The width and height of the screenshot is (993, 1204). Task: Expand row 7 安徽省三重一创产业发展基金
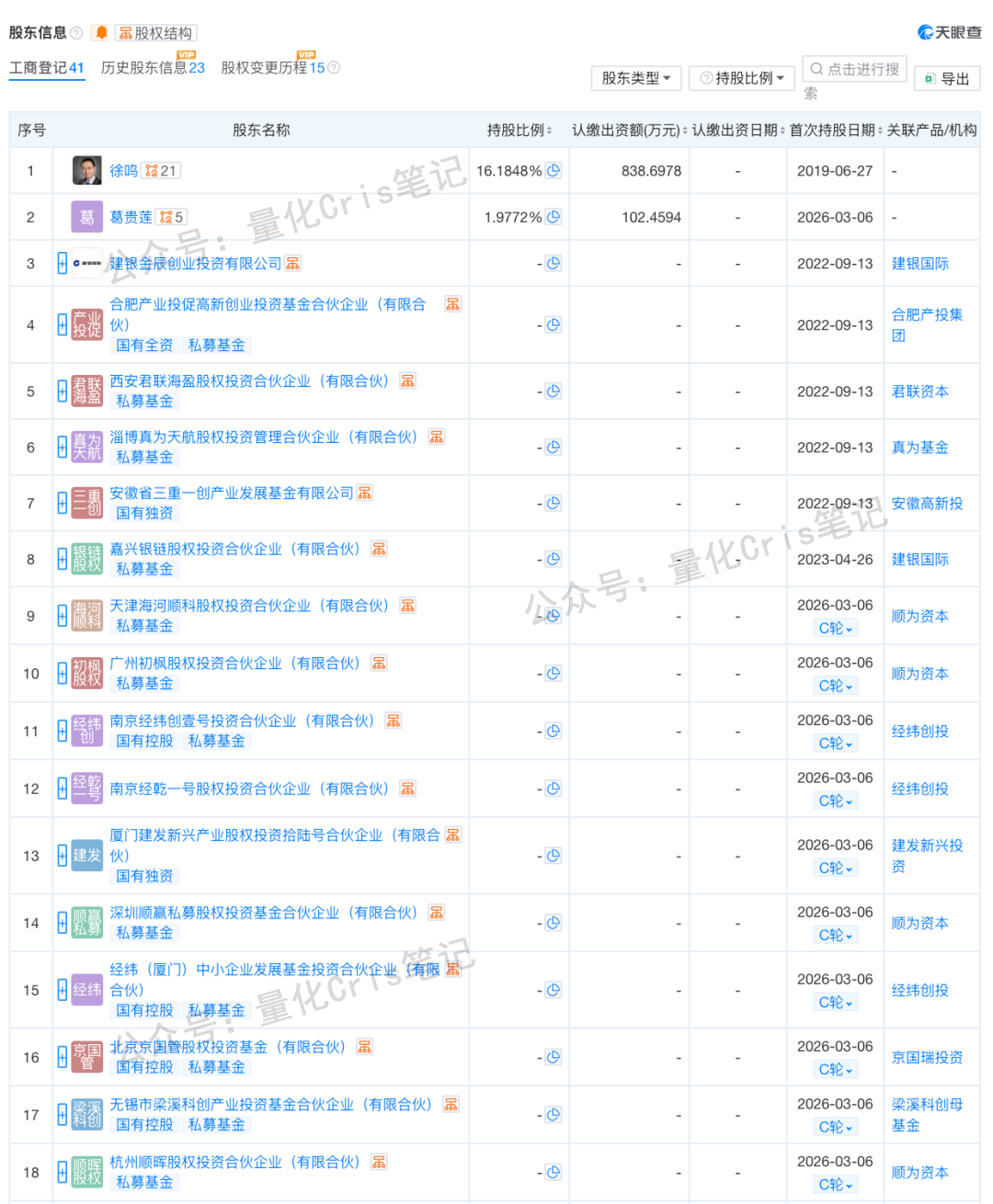(63, 504)
